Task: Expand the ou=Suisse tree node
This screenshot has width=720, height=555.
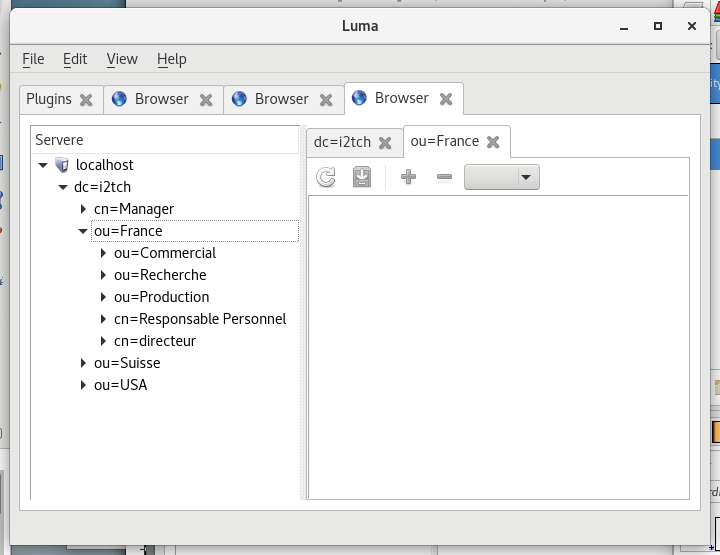Action: tap(83, 363)
